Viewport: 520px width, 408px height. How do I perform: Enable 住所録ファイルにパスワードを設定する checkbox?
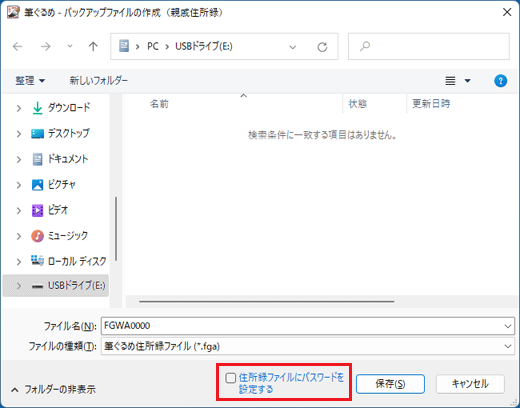click(230, 378)
